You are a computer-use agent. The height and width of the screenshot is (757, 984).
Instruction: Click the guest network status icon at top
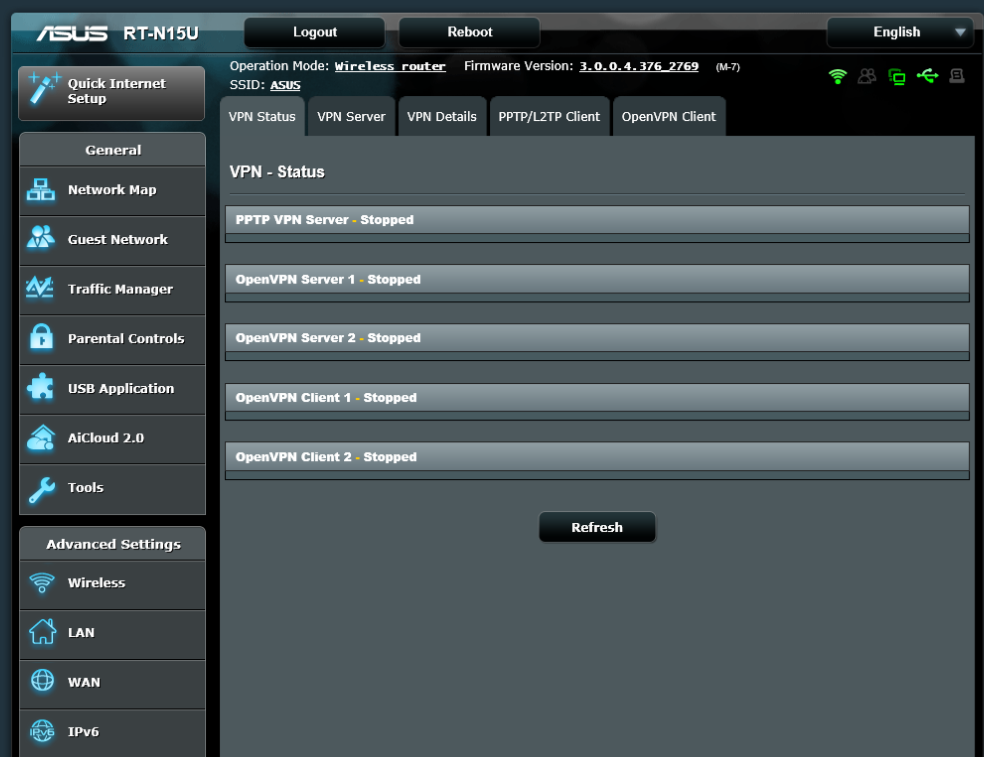coord(867,77)
